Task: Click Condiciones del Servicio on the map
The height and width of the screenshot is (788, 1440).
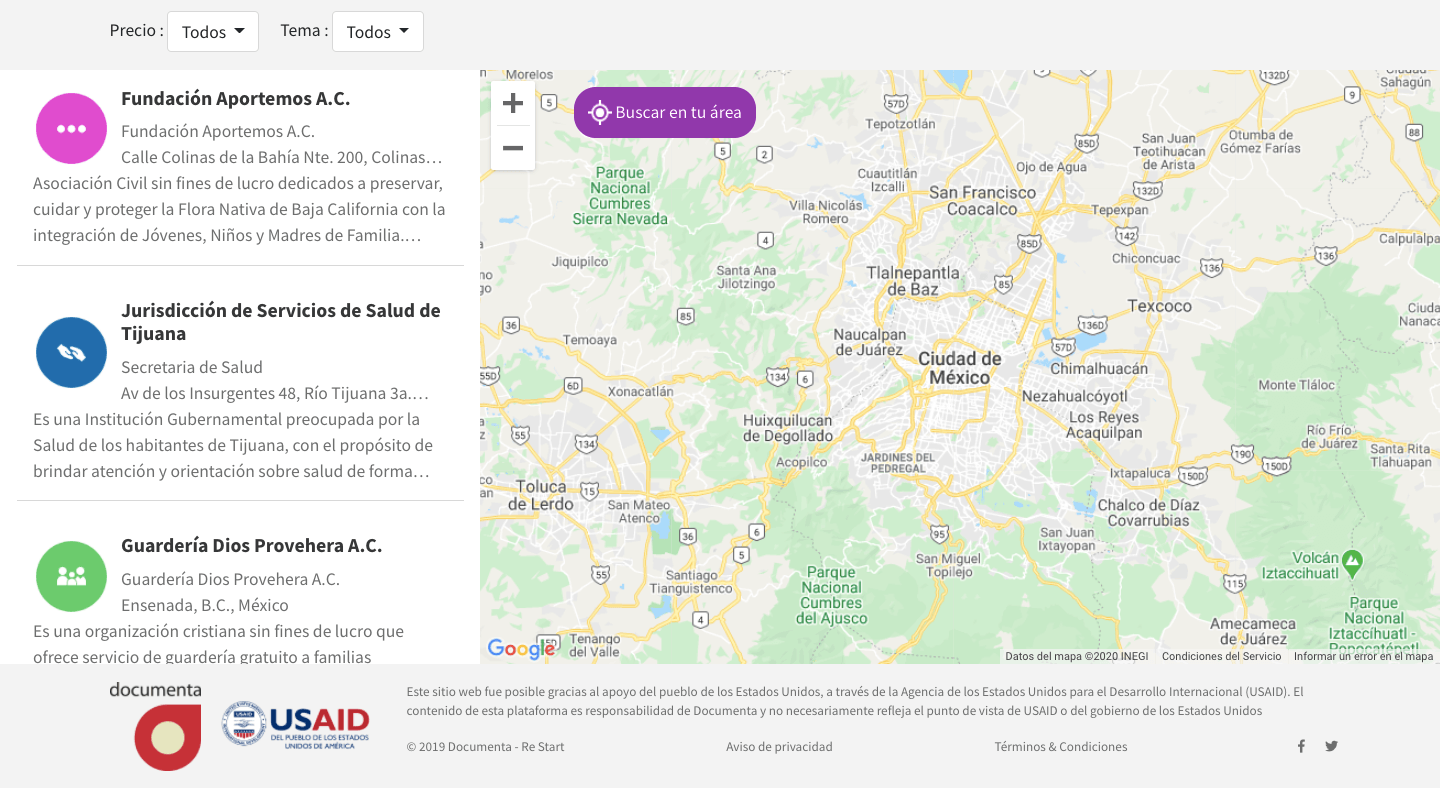Action: coord(1221,657)
